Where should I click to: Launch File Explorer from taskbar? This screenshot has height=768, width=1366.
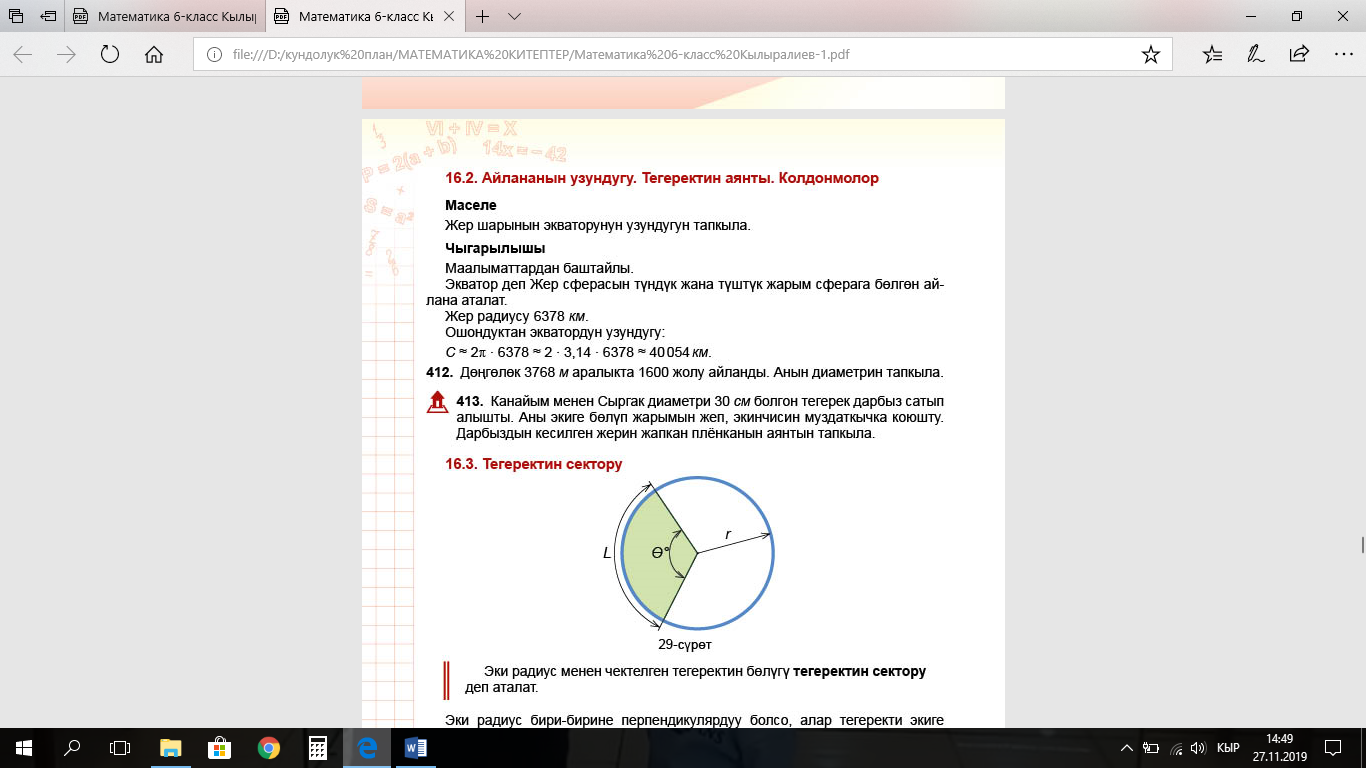coord(171,747)
